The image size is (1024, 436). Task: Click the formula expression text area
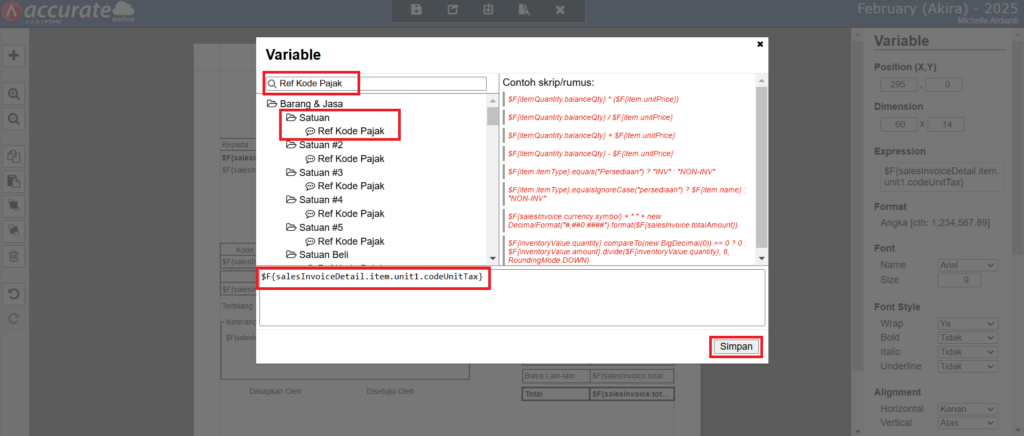[510, 305]
